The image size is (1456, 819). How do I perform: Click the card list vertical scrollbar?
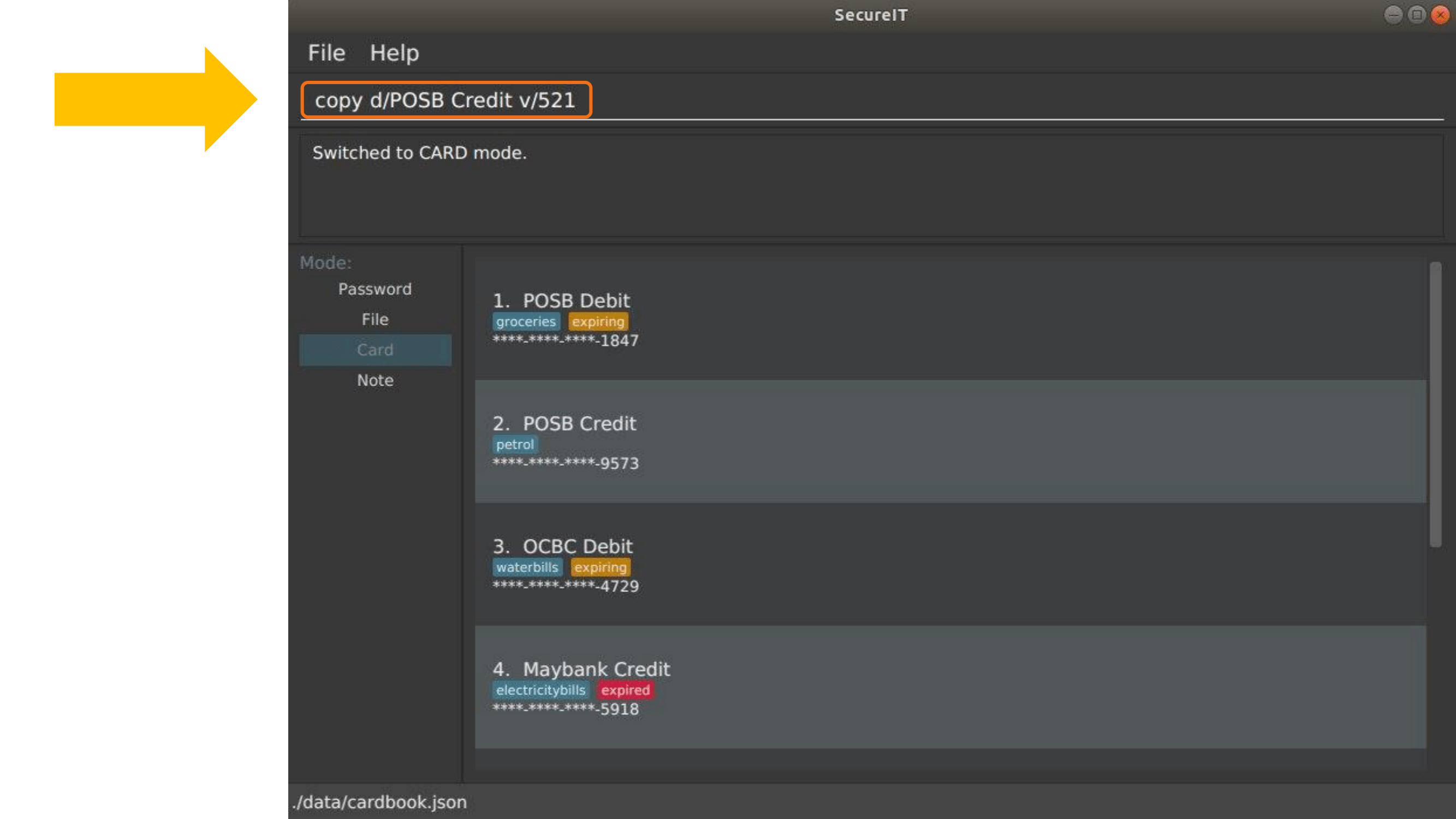click(x=1436, y=404)
